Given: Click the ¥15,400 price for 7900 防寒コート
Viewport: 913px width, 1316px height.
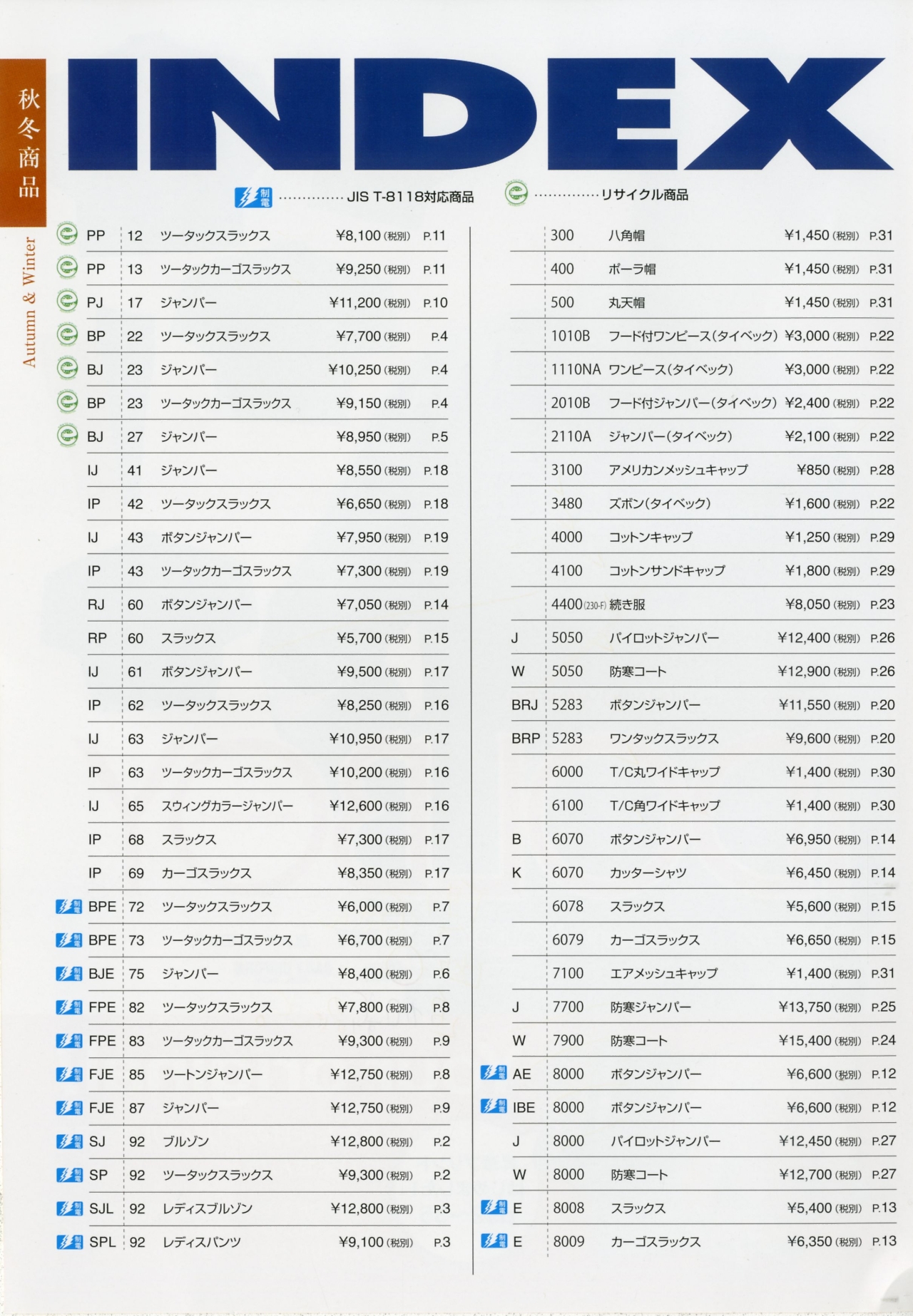Looking at the screenshot, I should [x=805, y=1040].
